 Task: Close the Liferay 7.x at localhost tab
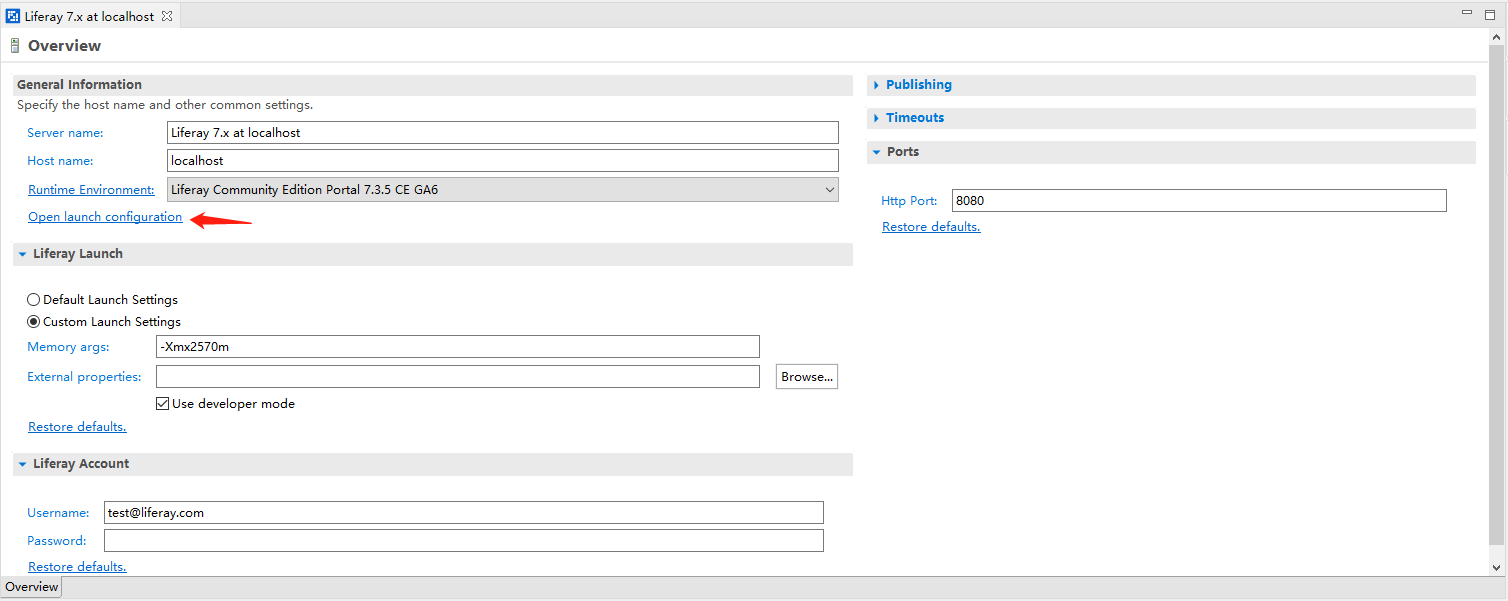167,17
